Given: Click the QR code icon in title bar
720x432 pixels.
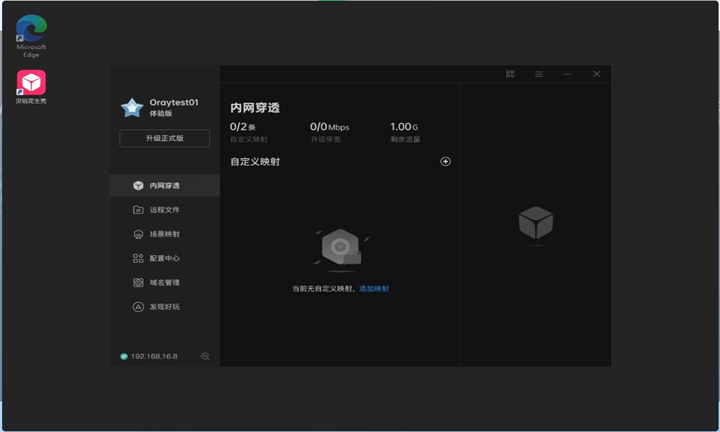Looking at the screenshot, I should [510, 74].
